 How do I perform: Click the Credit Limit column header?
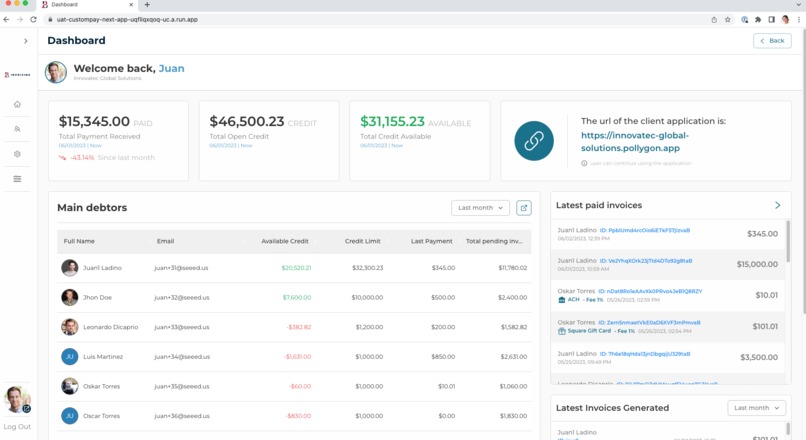[x=362, y=241]
